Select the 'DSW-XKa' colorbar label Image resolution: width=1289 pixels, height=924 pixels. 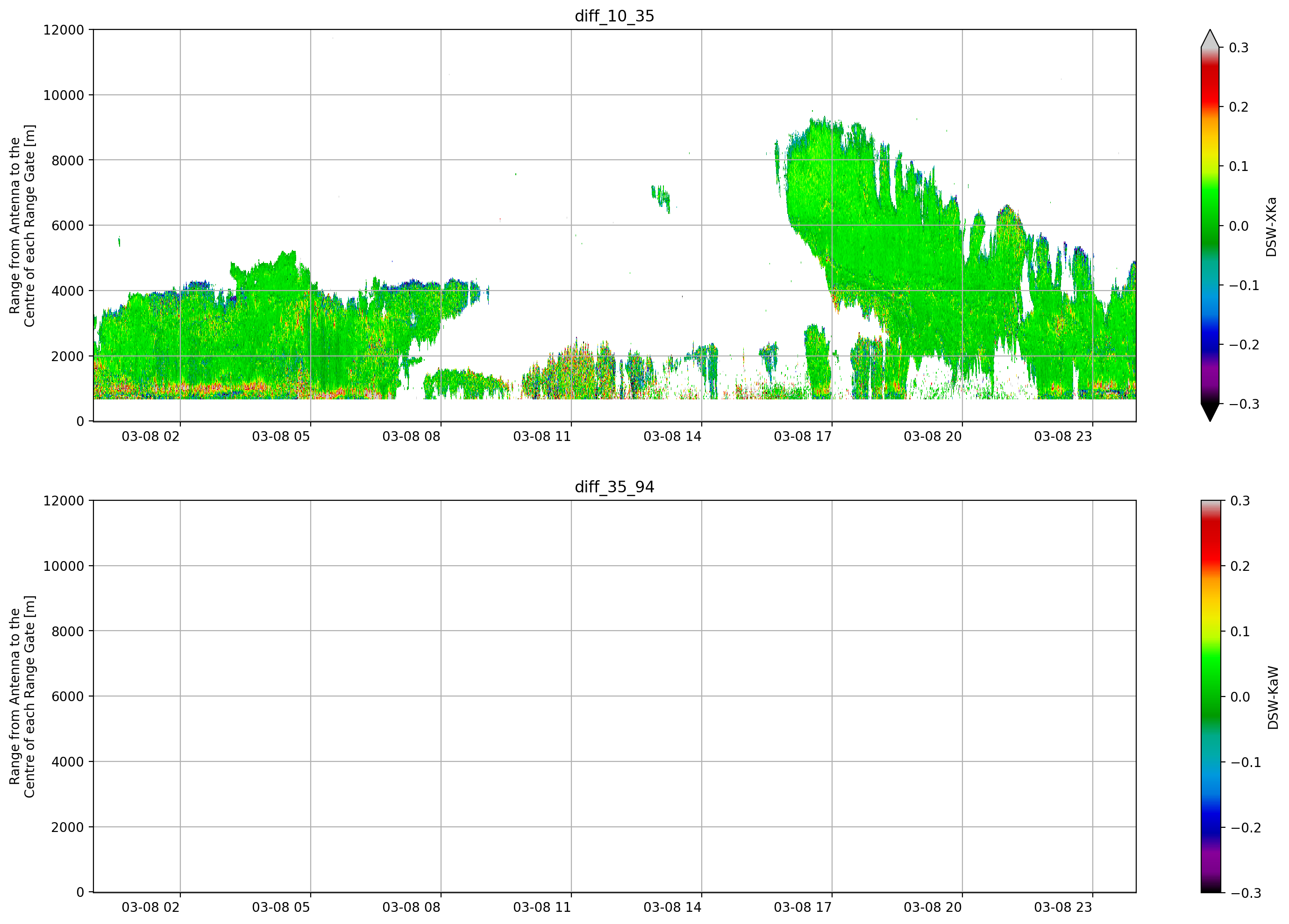point(1271,227)
